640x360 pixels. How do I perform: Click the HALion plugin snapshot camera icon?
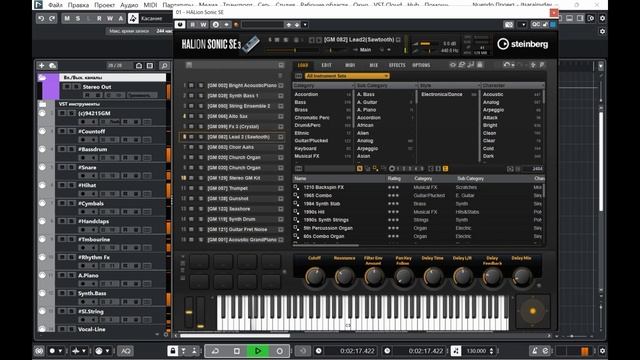[x=509, y=24]
